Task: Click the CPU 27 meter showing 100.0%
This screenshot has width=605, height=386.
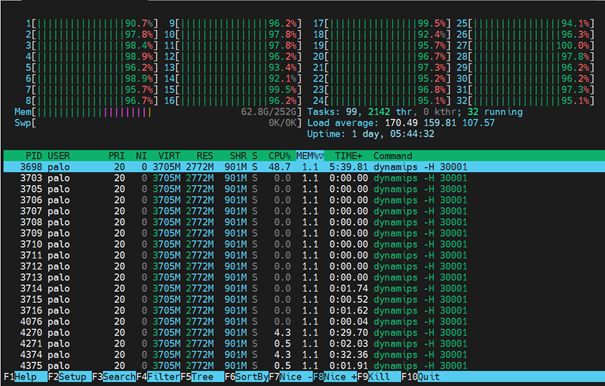Action: [x=525, y=46]
